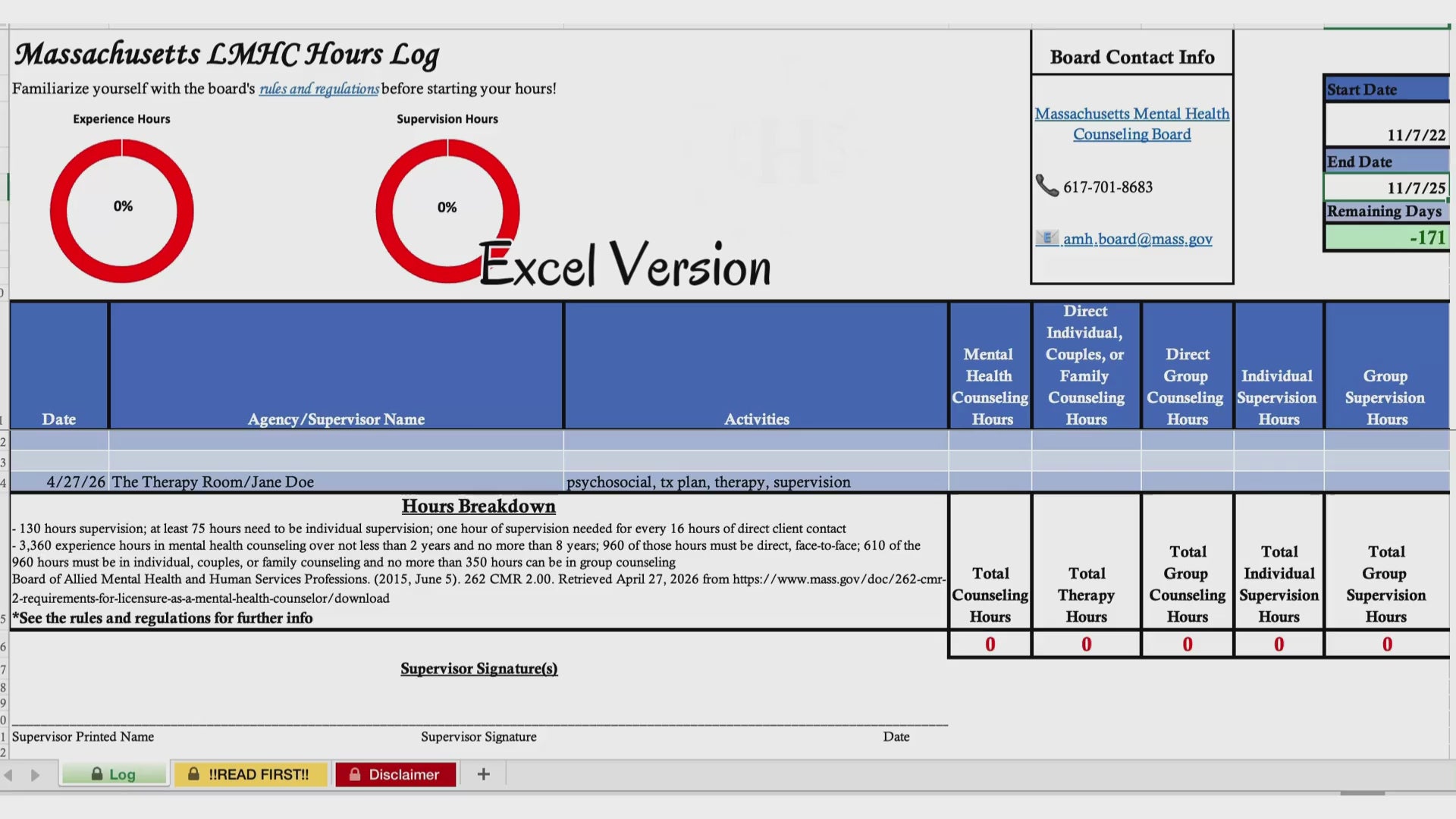The image size is (1456, 819).
Task: Click the Date column header
Action: [x=59, y=366]
